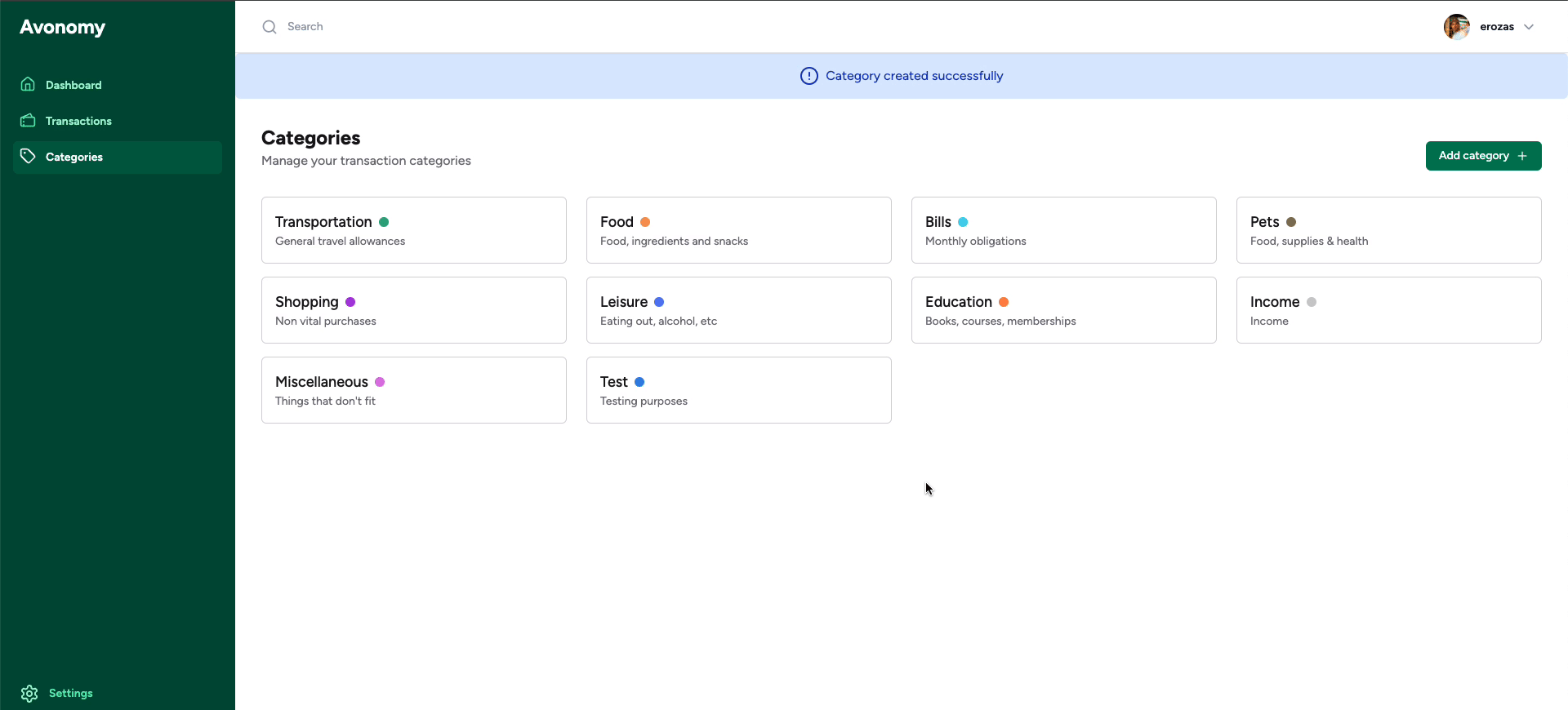Expand the user menu chevron
The height and width of the screenshot is (710, 1568).
click(1529, 27)
